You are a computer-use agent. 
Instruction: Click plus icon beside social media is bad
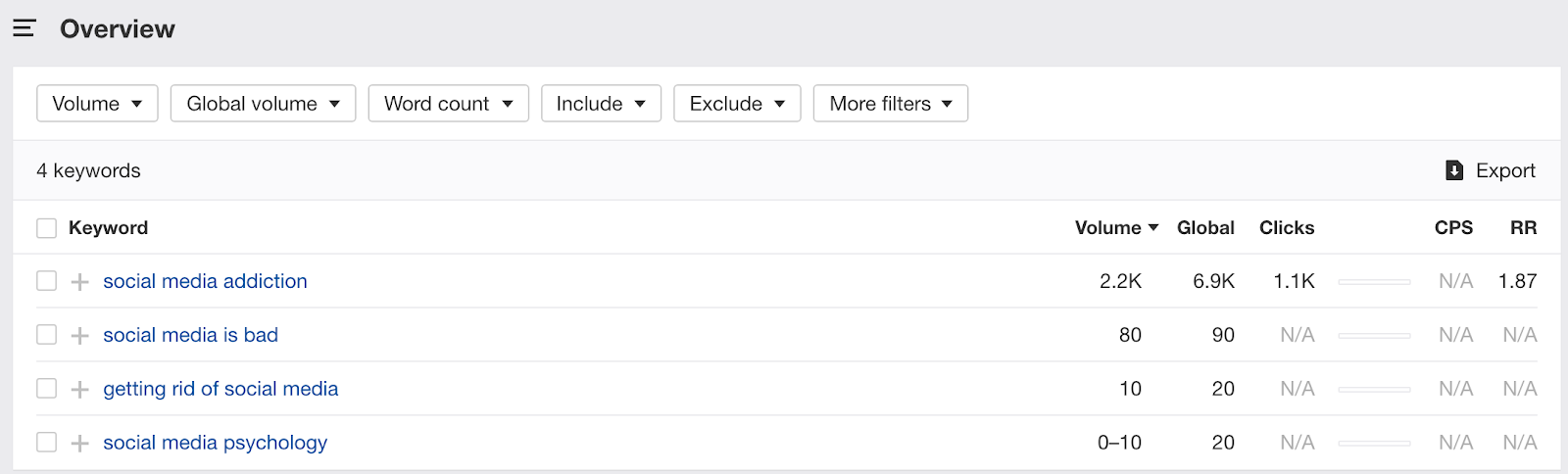tap(80, 336)
